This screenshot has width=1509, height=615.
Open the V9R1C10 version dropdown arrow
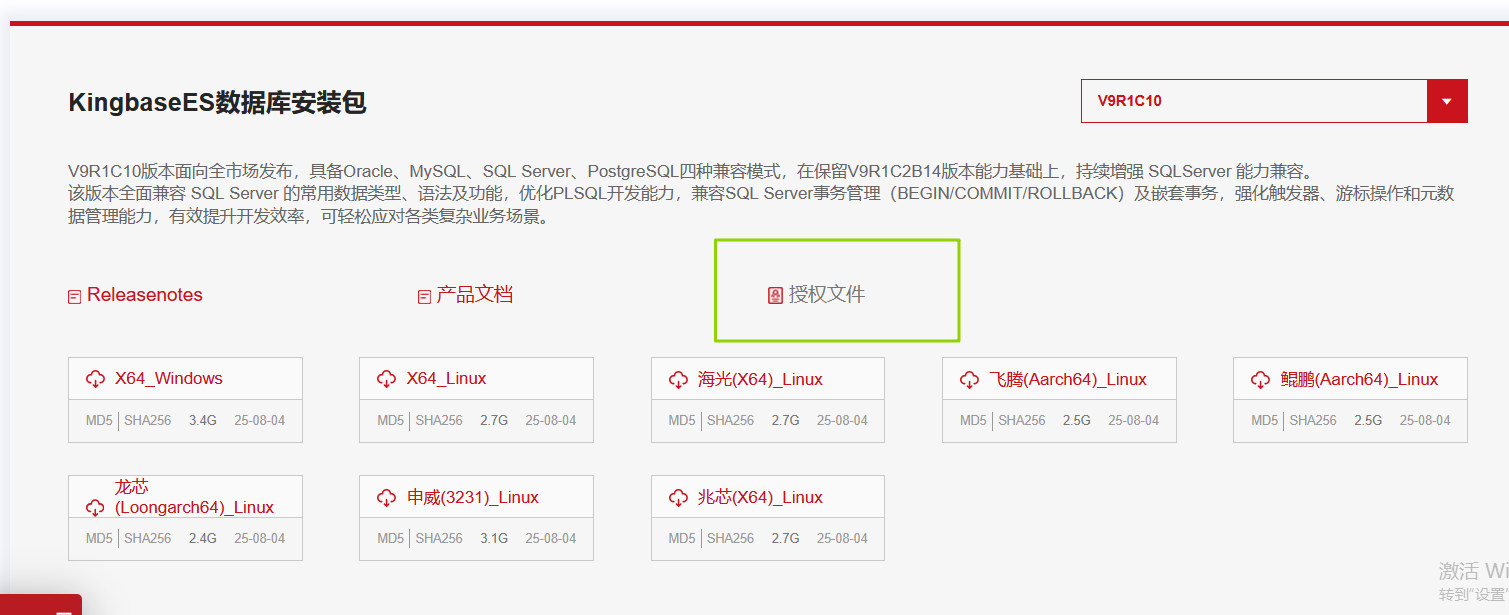(x=1447, y=101)
